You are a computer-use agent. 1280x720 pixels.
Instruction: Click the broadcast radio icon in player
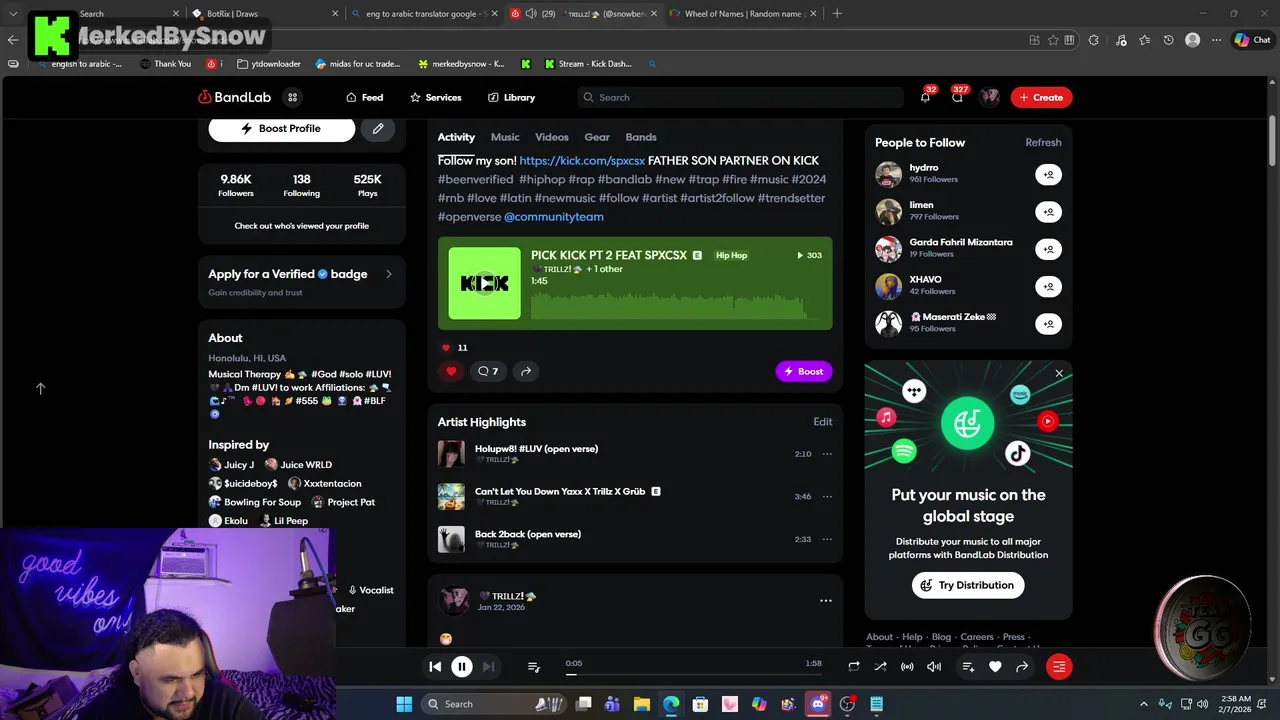click(x=907, y=667)
